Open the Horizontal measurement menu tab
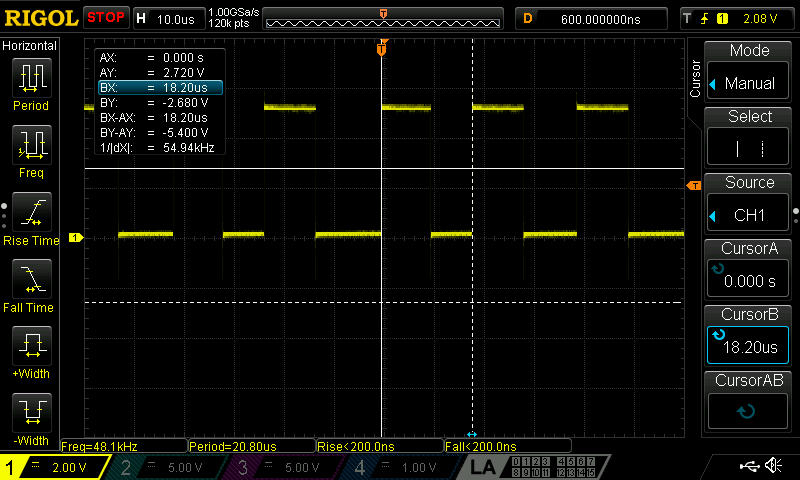This screenshot has width=800, height=480. [30, 45]
